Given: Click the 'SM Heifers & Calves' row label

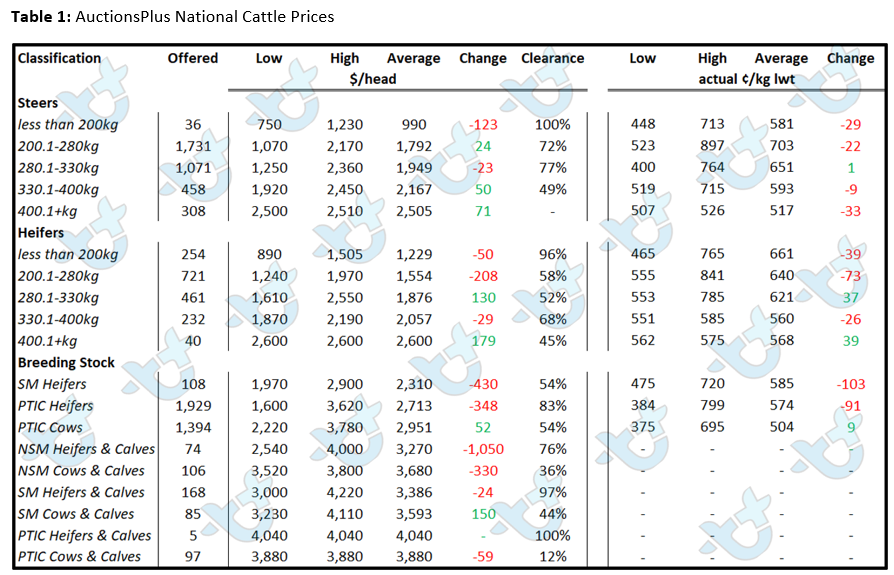Looking at the screenshot, I should click(81, 492).
